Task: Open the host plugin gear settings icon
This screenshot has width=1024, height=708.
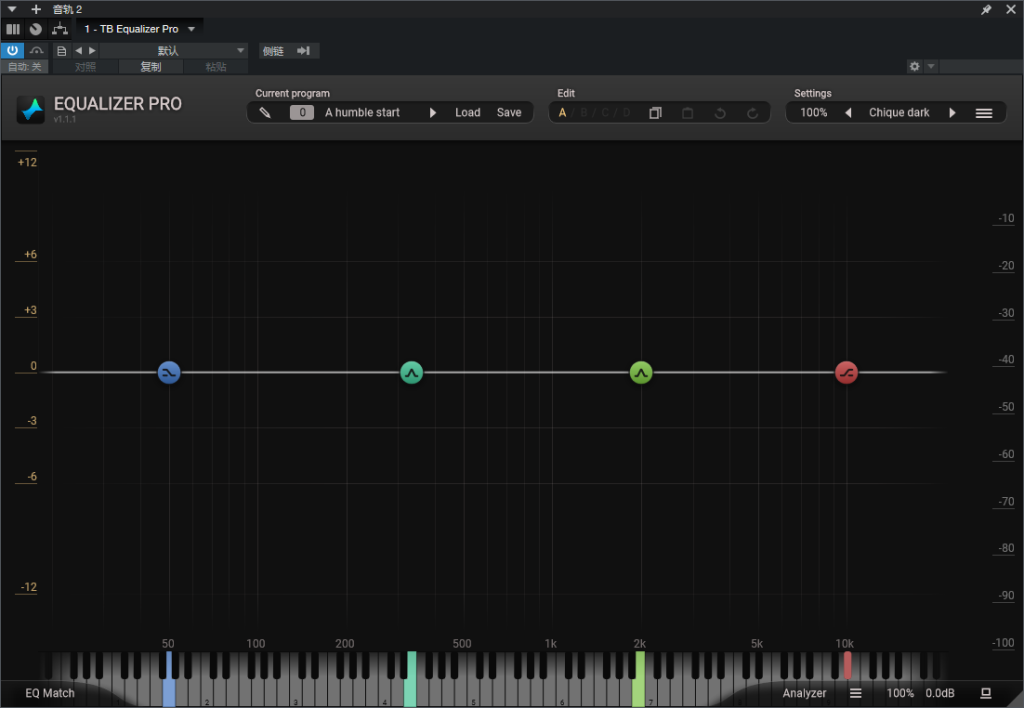Action: coord(914,66)
